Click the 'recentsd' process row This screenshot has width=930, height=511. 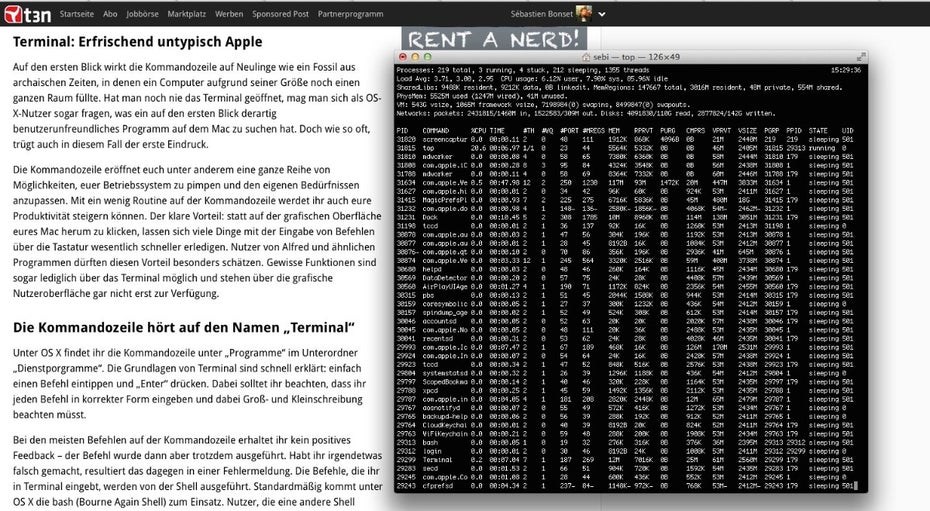point(625,338)
